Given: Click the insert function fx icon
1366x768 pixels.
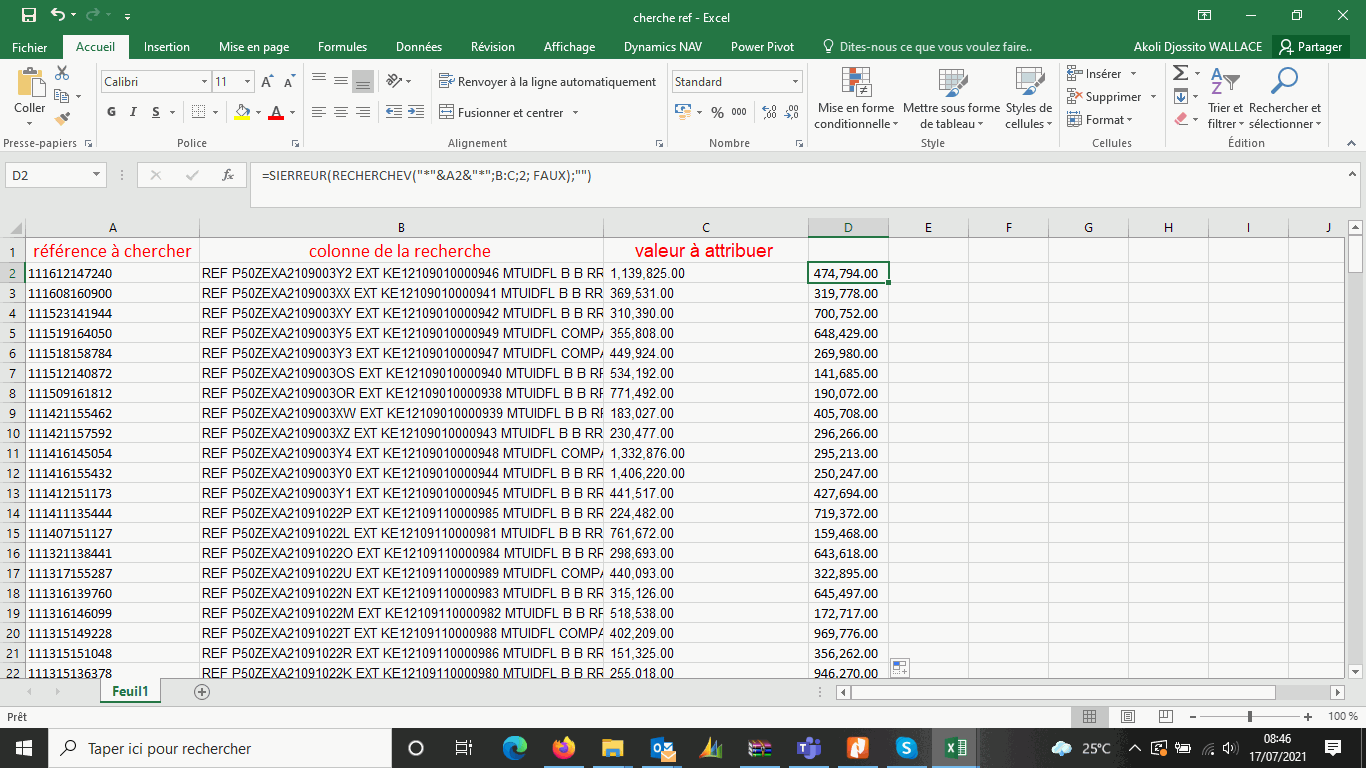Looking at the screenshot, I should (228, 175).
